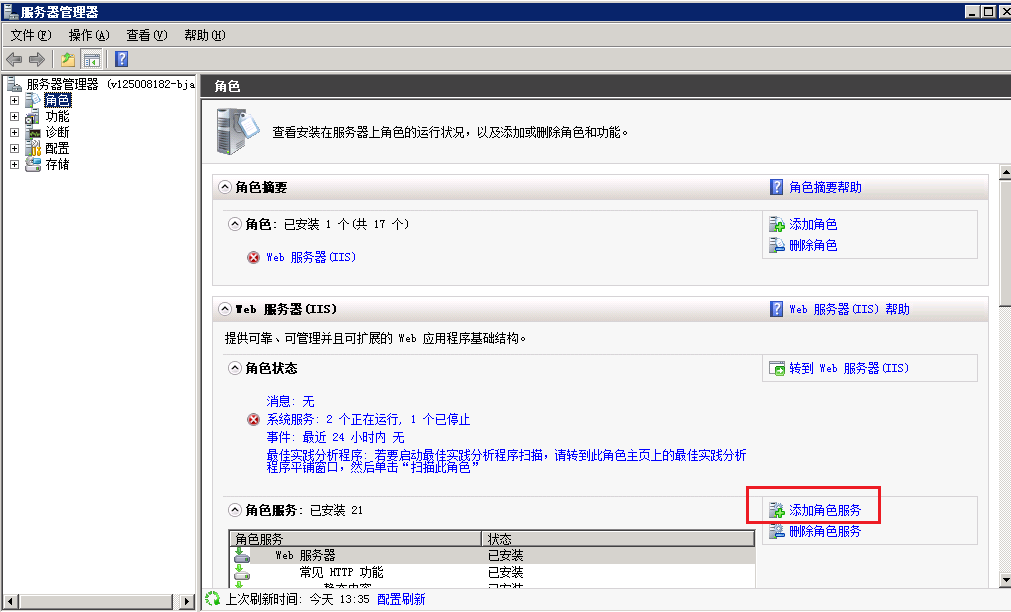The image size is (1011, 612).
Task: Click the 添加角色服务 link
Action: pos(824,510)
